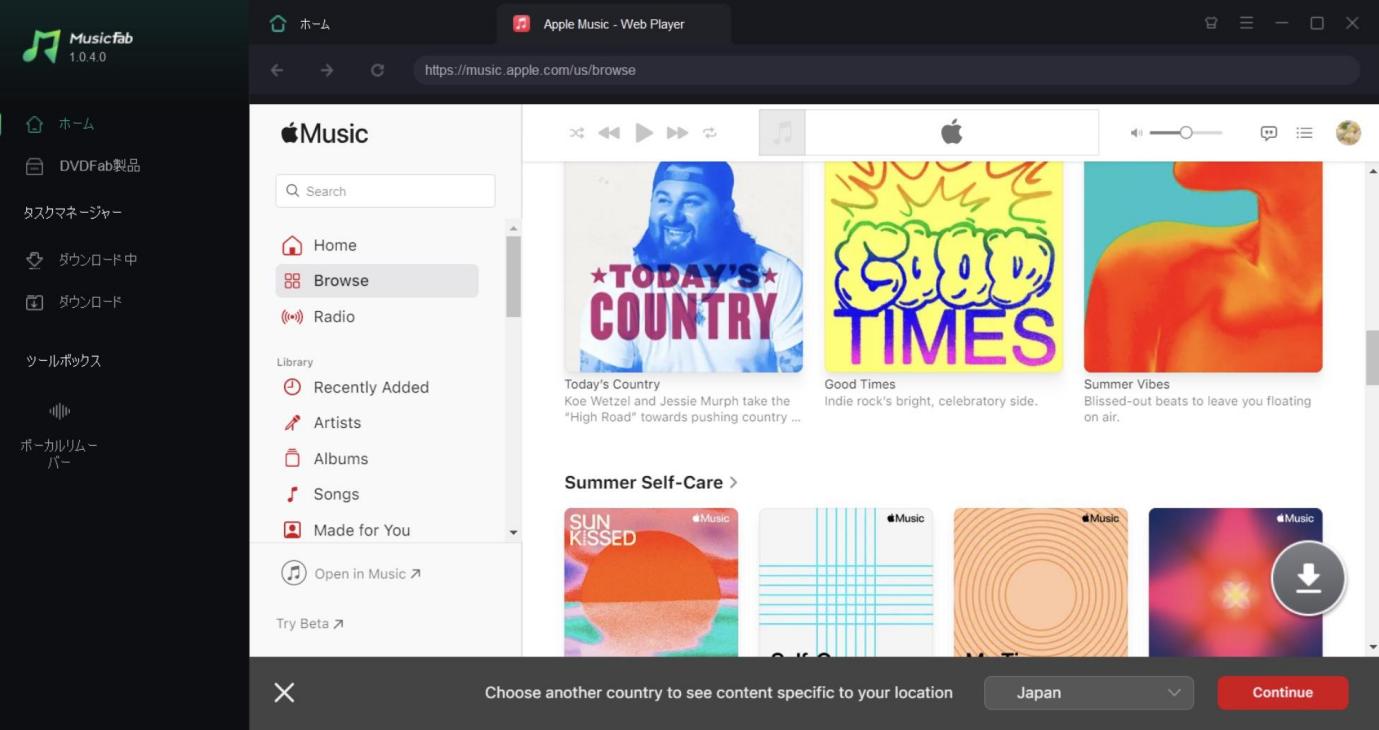1379x730 pixels.
Task: Click the now playing music note artwork
Action: click(x=782, y=133)
